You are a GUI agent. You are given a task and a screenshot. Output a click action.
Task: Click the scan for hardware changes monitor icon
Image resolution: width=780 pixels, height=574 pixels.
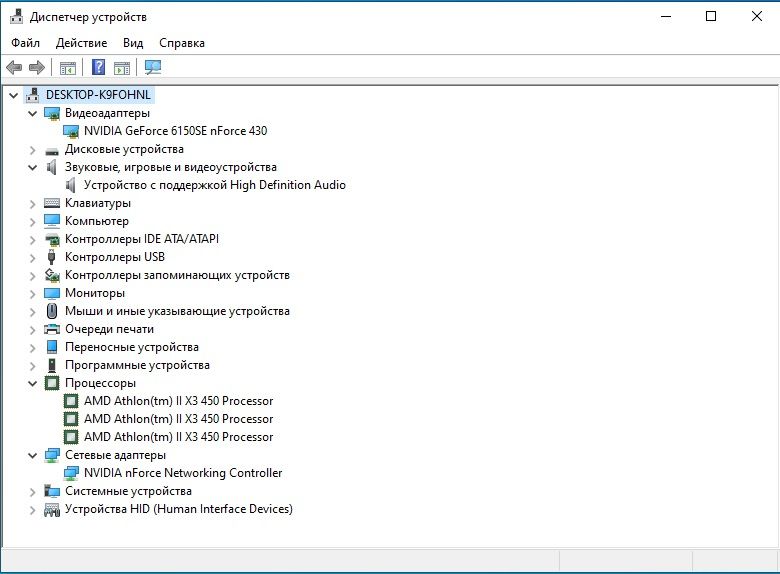pos(153,67)
